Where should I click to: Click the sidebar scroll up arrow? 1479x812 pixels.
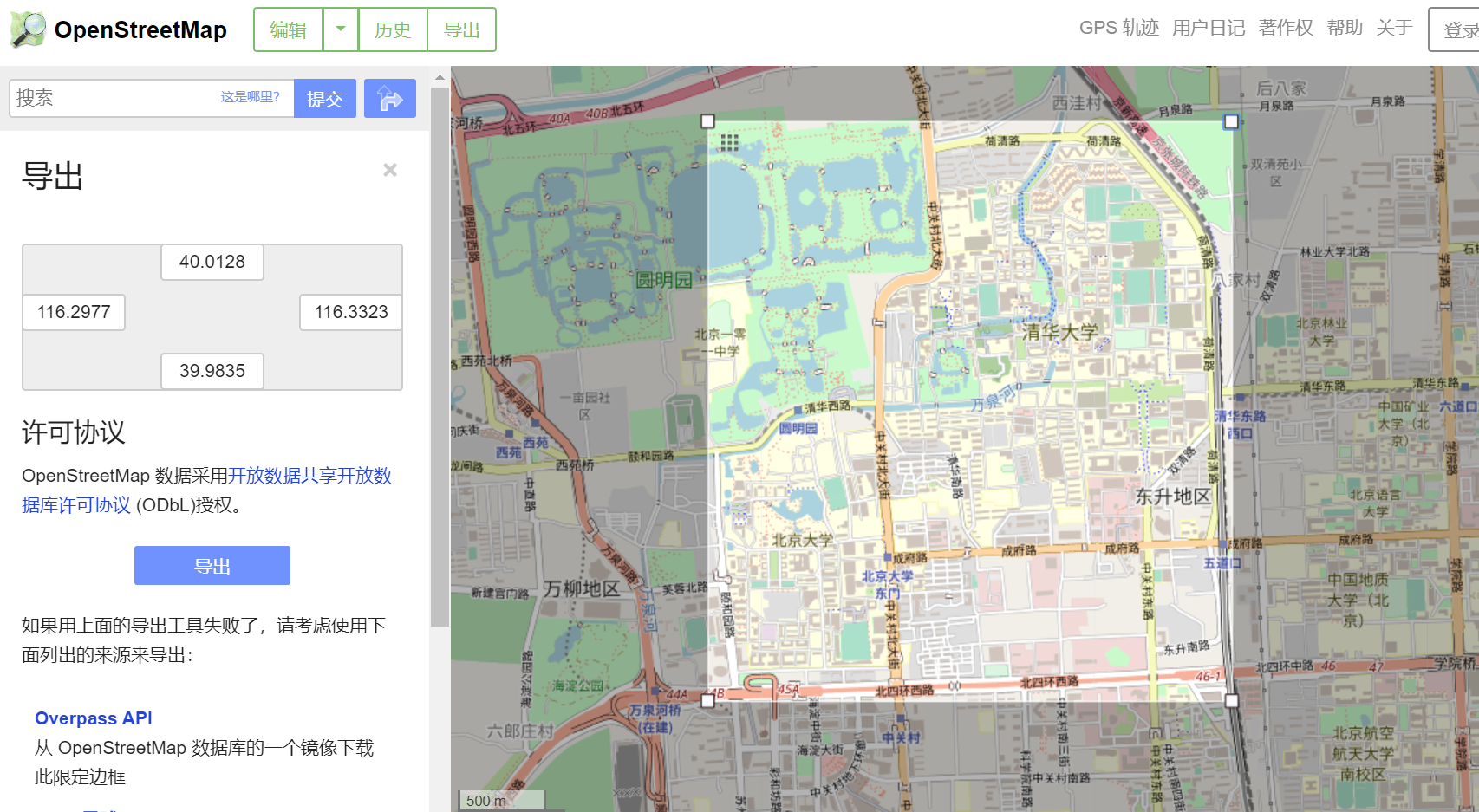(x=440, y=77)
